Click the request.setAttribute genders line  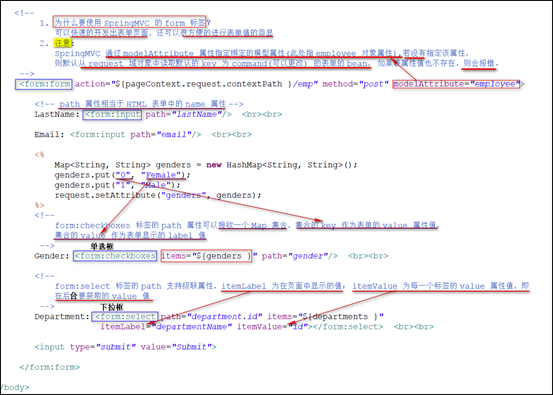(158, 195)
